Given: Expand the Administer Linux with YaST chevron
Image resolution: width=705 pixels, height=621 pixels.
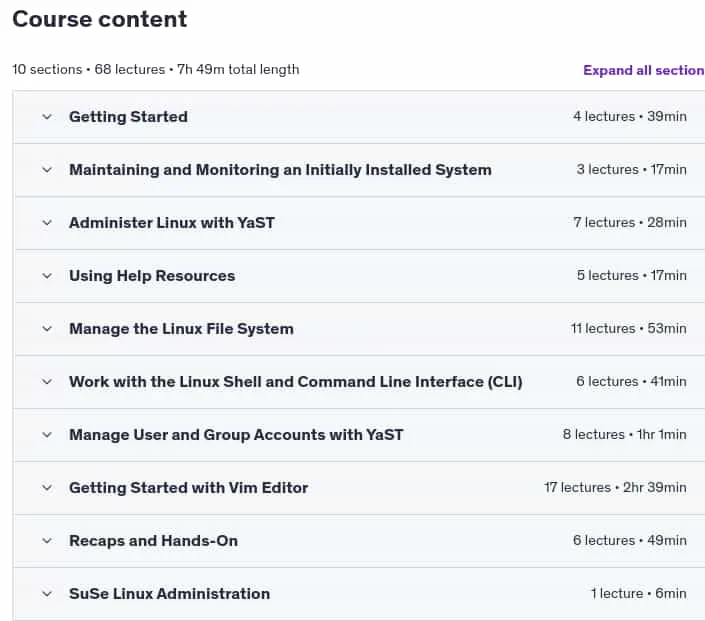Looking at the screenshot, I should tap(47, 223).
